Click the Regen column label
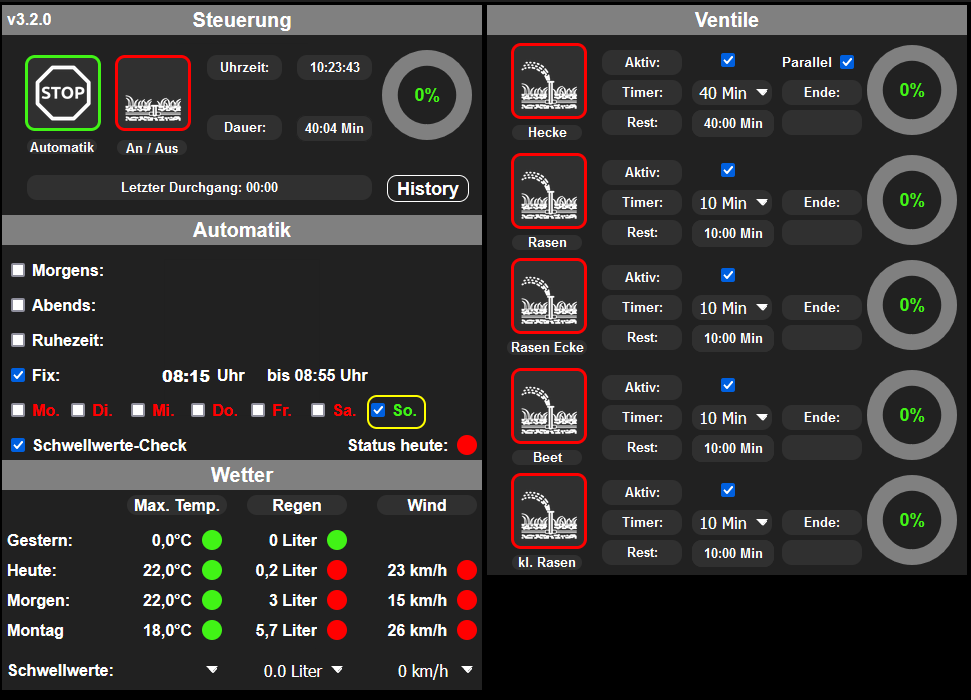Viewport: 971px width, 700px height. click(x=297, y=505)
